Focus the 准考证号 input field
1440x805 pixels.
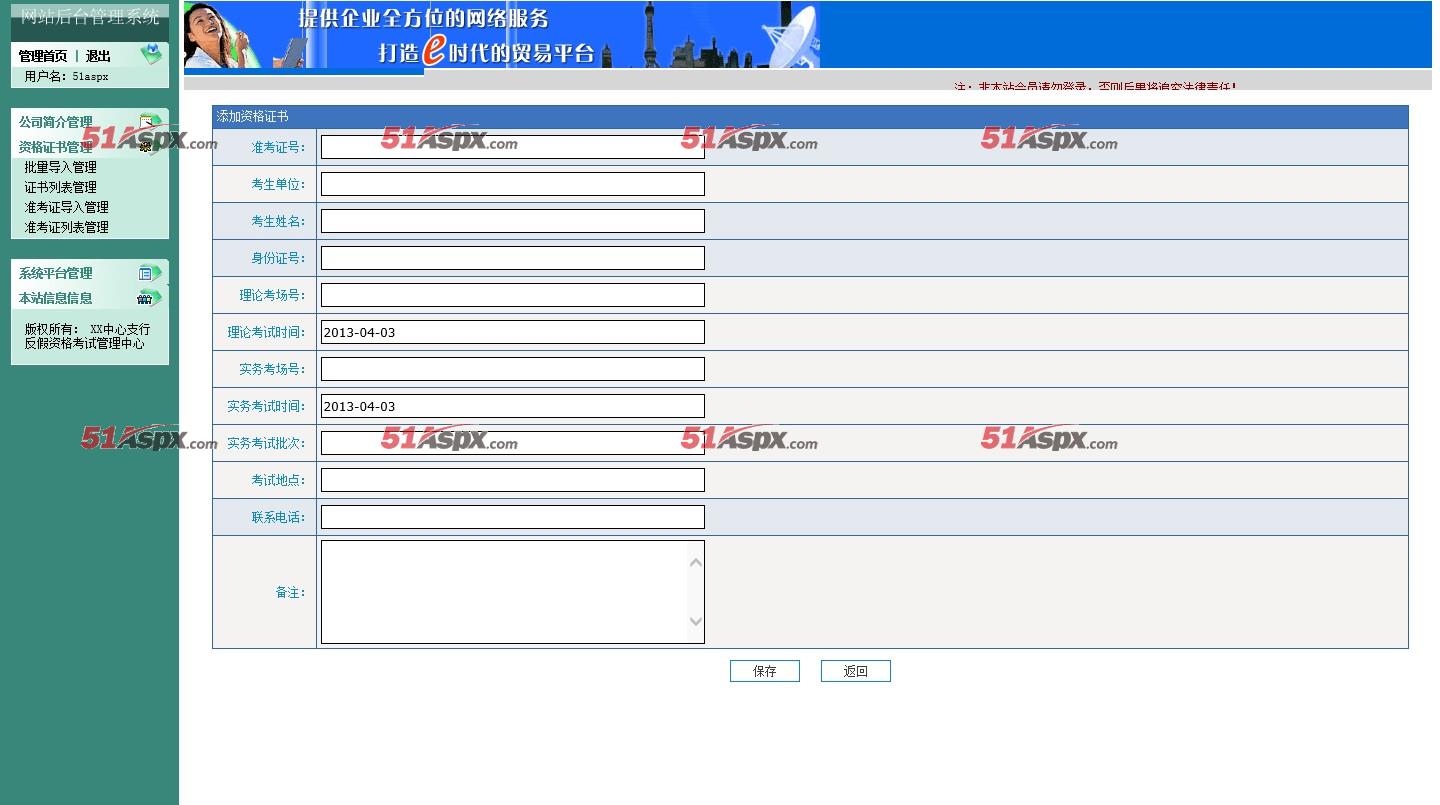tap(512, 147)
